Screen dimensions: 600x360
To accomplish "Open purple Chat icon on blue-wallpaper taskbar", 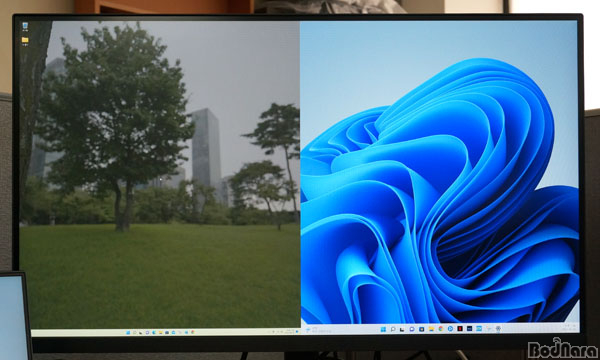I will click(412, 329).
